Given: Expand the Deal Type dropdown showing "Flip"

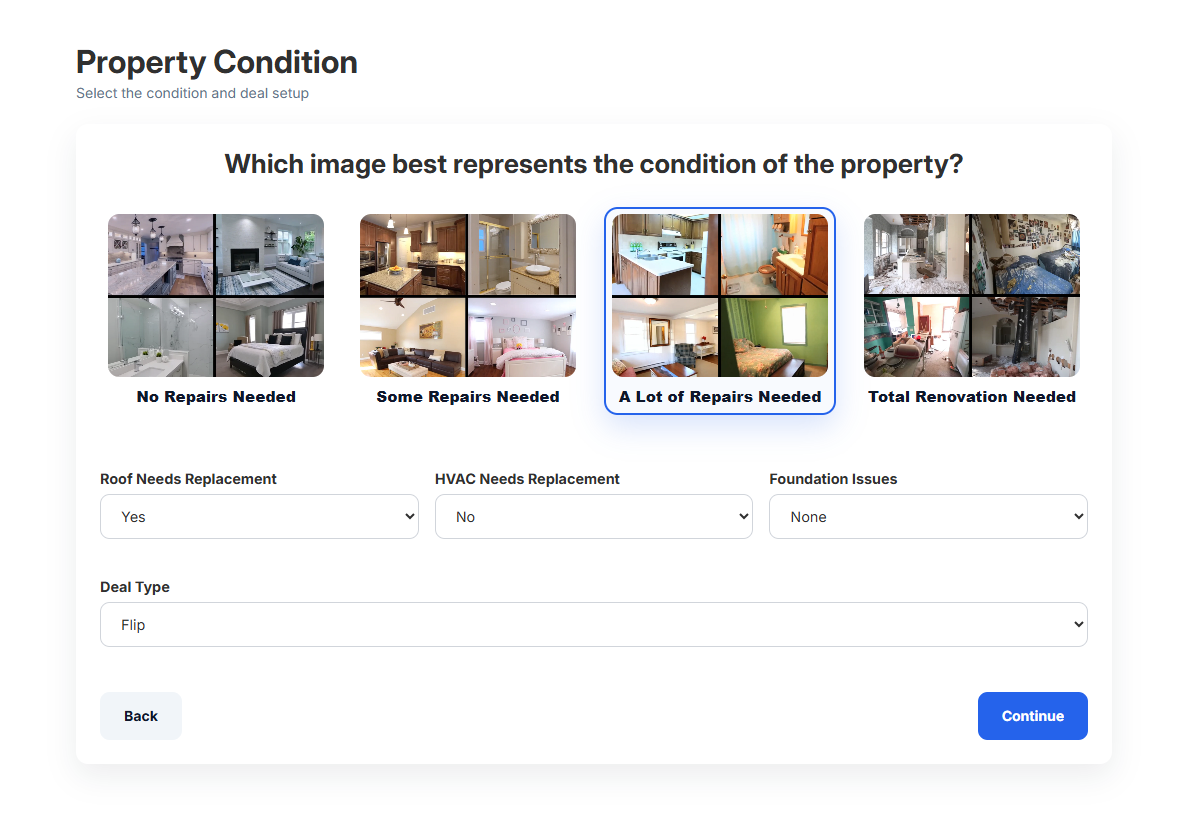Looking at the screenshot, I should pyautogui.click(x=593, y=623).
